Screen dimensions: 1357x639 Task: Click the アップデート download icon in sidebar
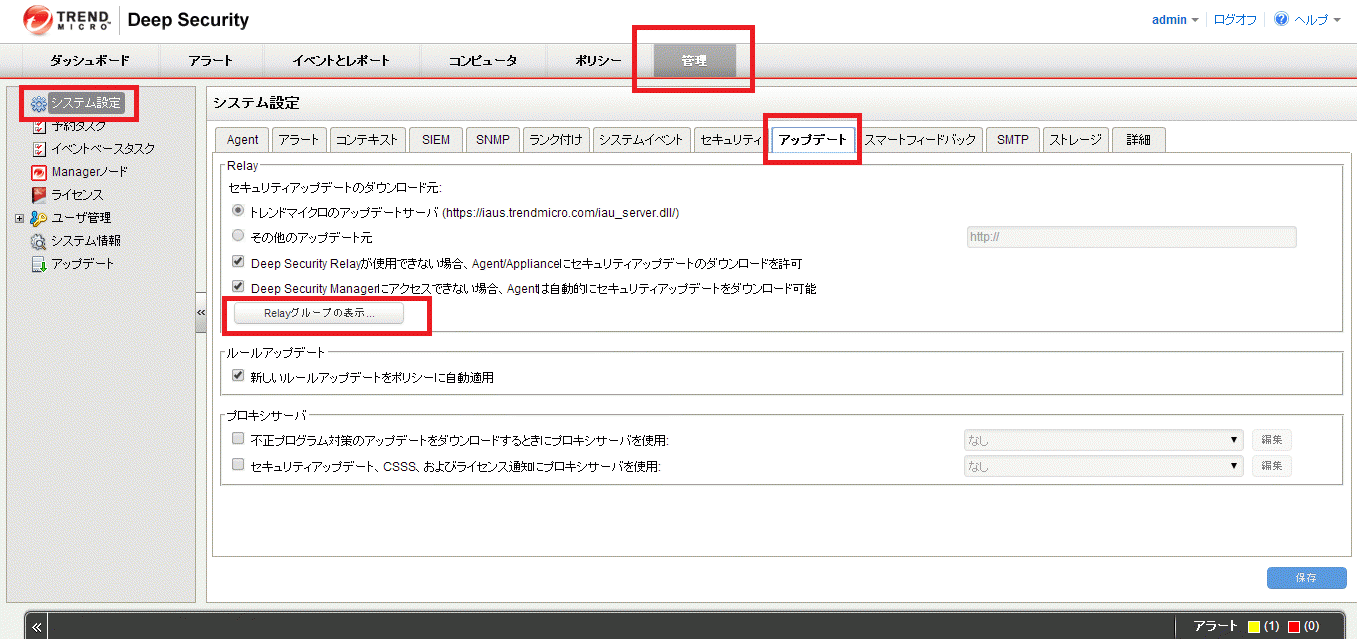pos(39,264)
